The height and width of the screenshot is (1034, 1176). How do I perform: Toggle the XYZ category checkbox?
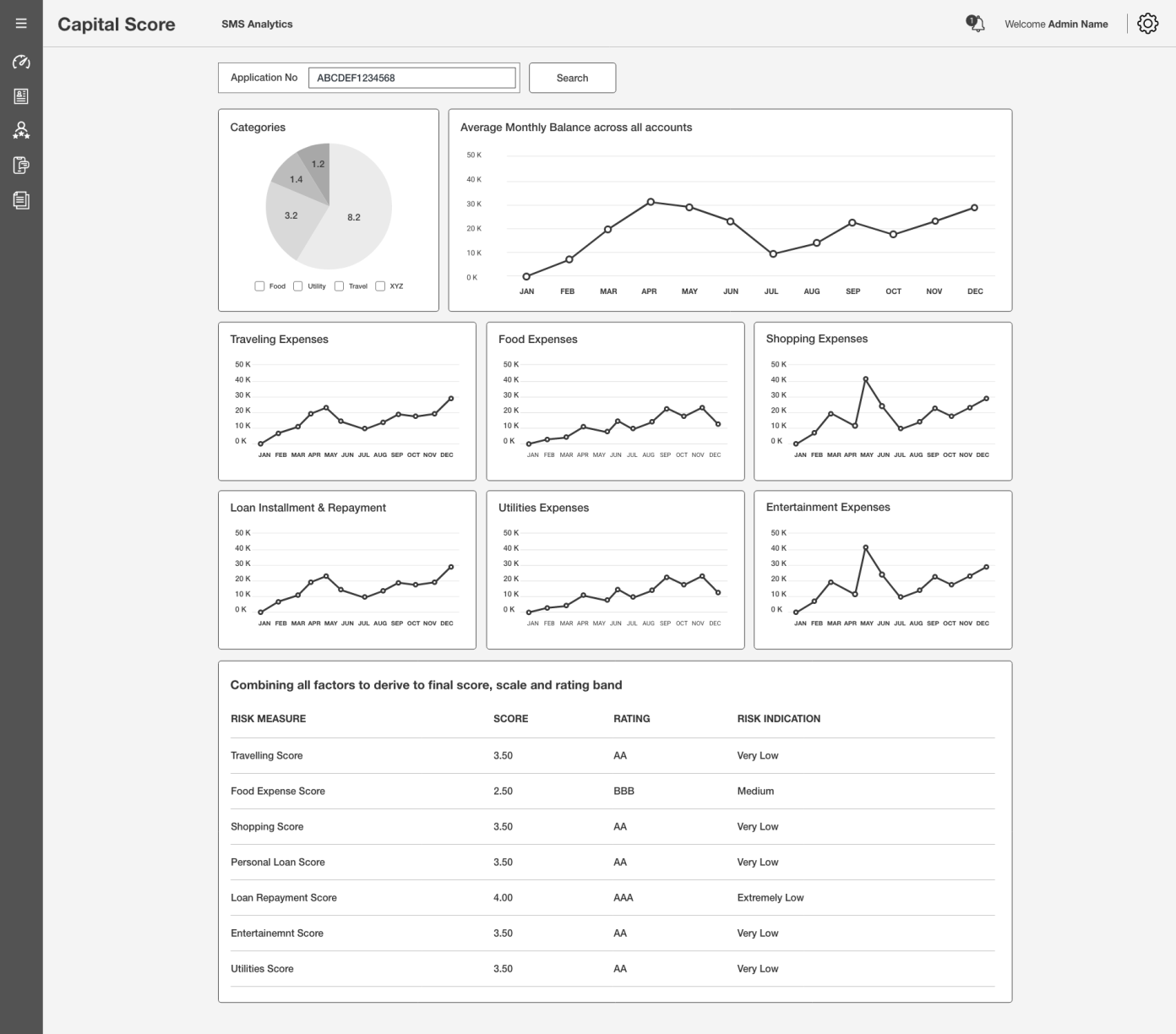pos(379,286)
